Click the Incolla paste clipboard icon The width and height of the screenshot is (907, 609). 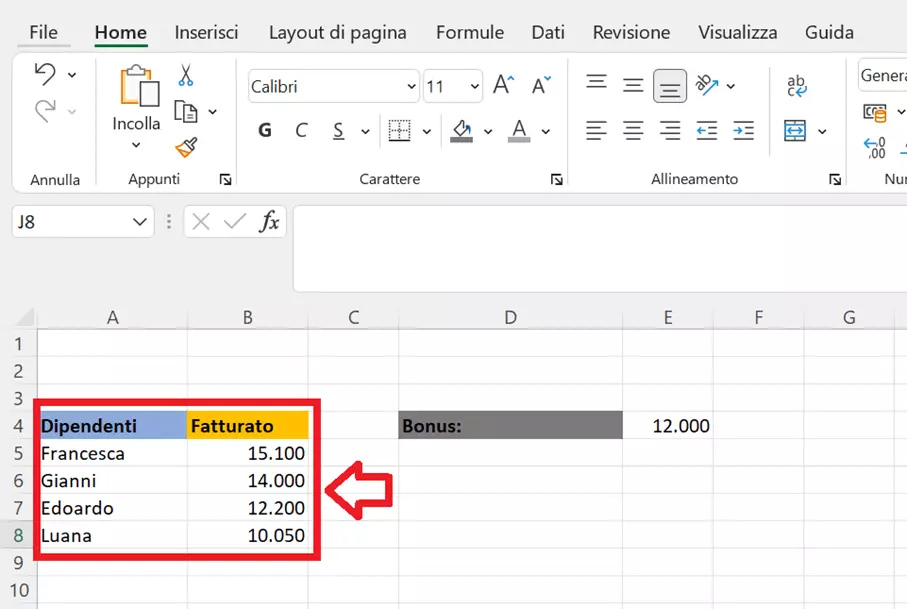coord(139,86)
